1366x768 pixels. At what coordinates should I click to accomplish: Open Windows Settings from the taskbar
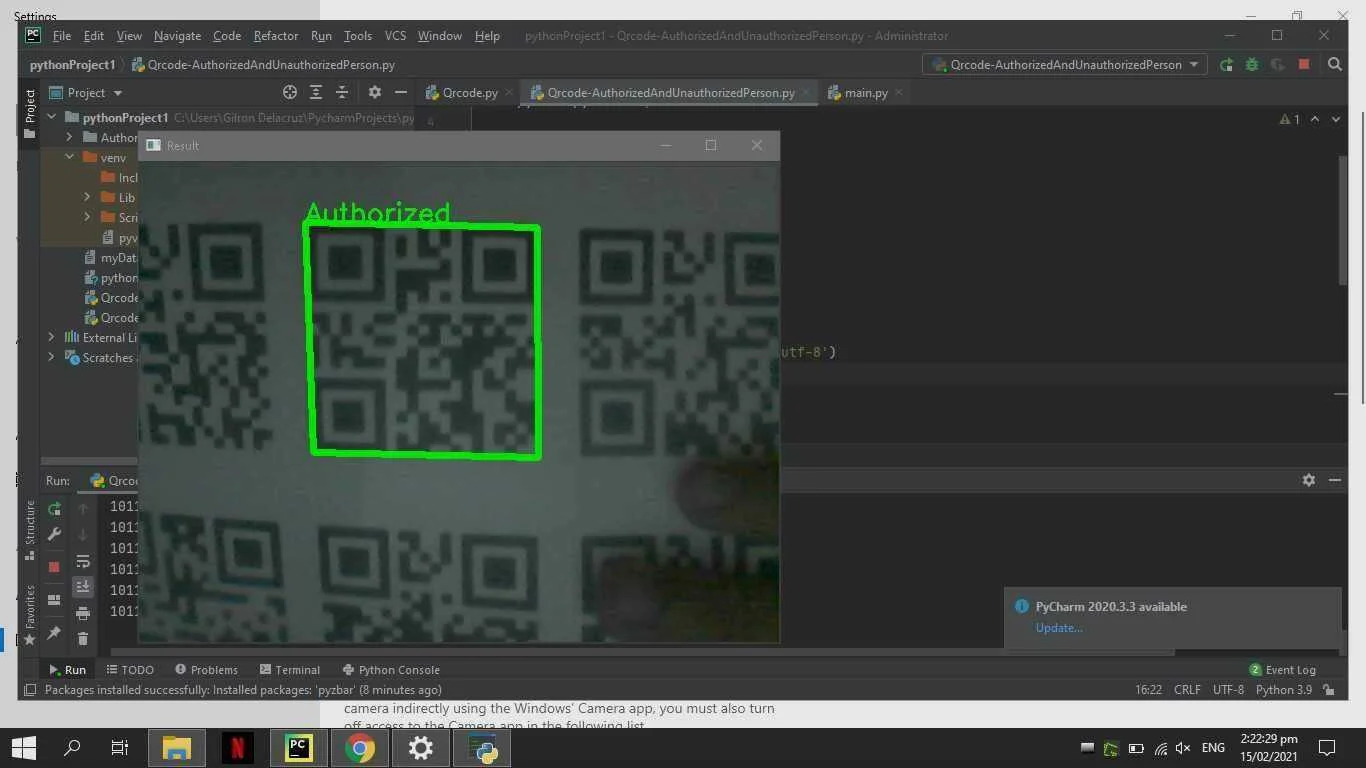(x=421, y=747)
